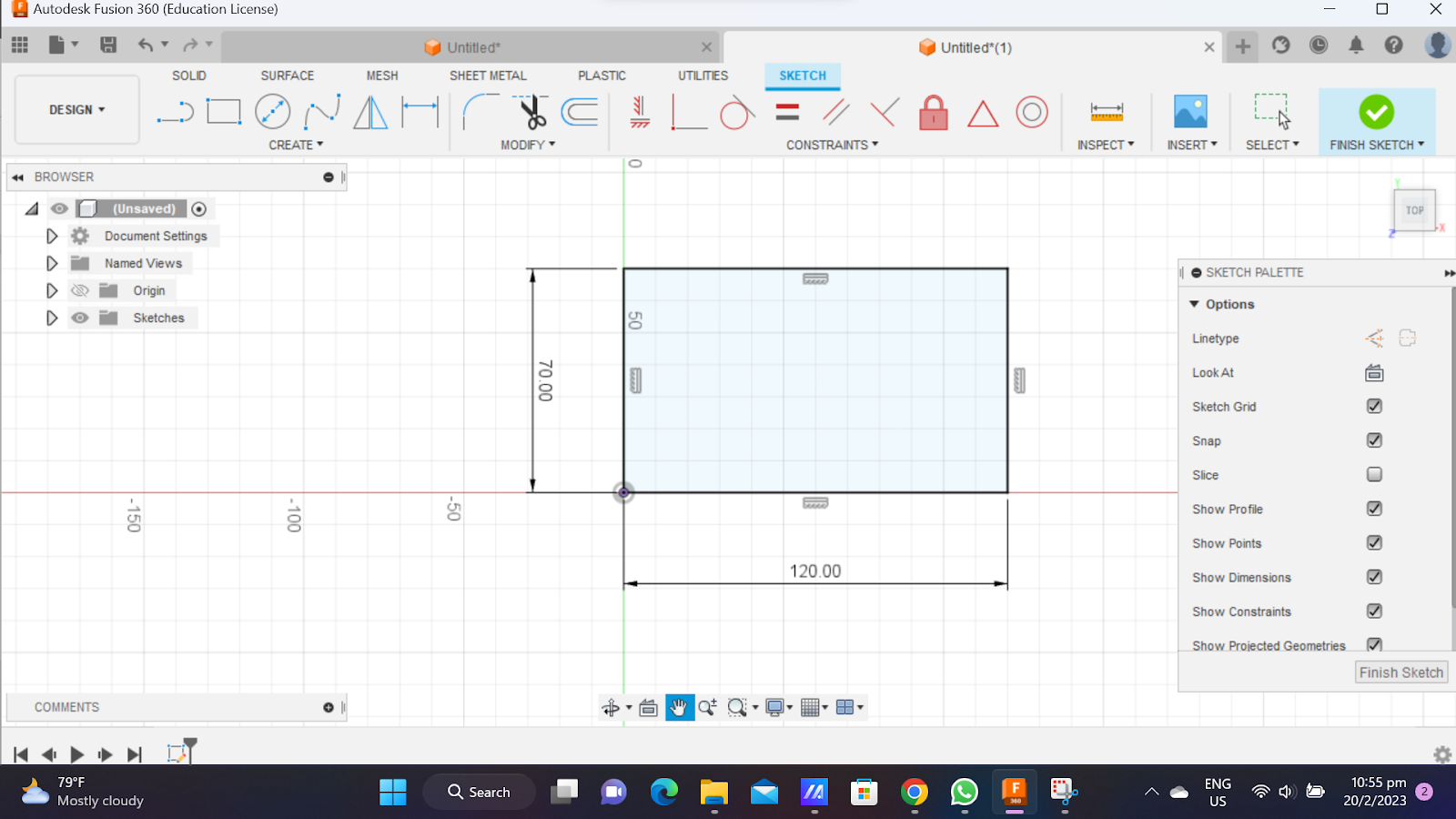Click the Look At icon in Sketch Palette
The height and width of the screenshot is (819, 1456).
[1374, 373]
